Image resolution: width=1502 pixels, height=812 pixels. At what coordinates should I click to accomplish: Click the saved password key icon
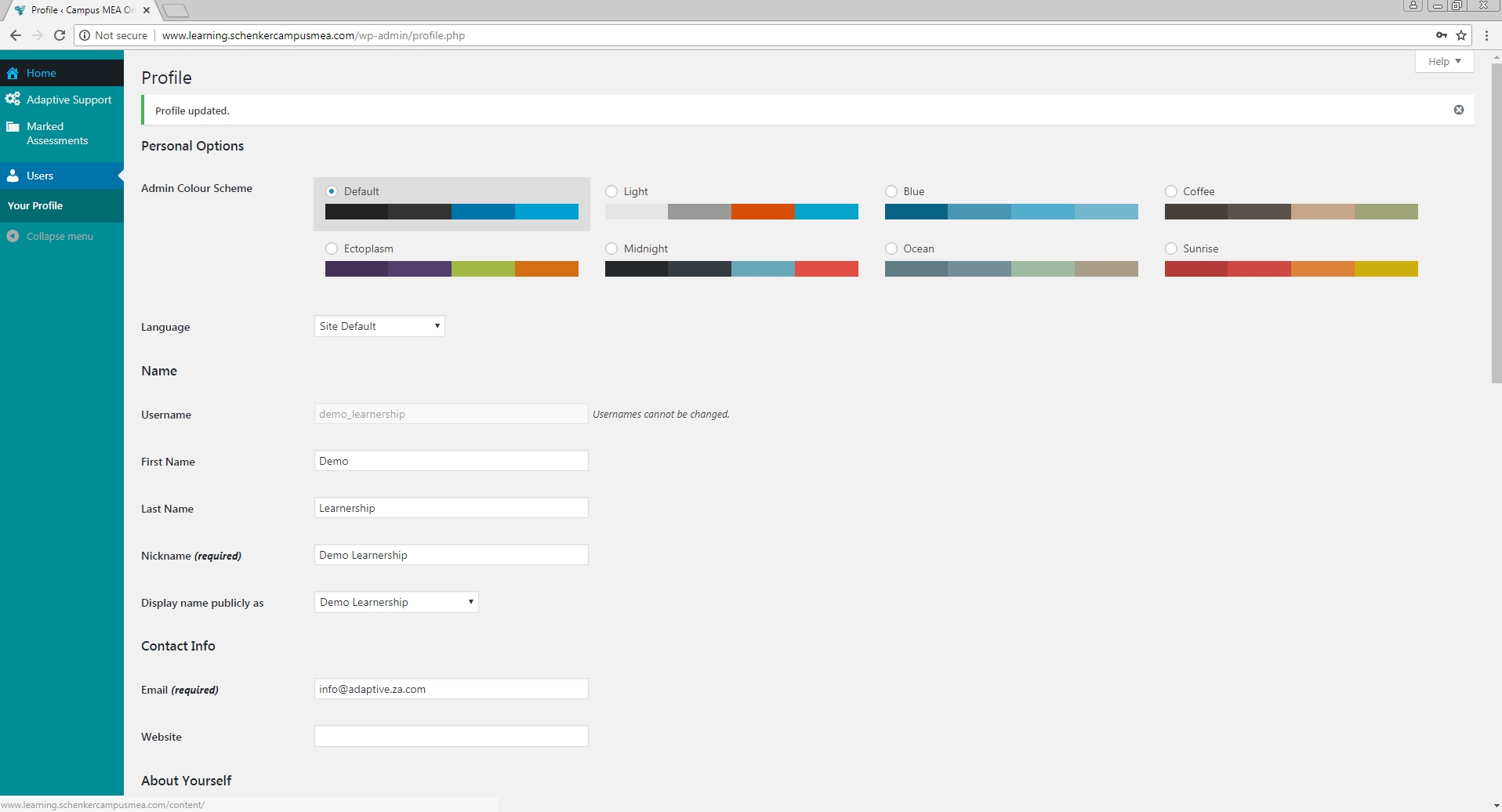(x=1441, y=35)
